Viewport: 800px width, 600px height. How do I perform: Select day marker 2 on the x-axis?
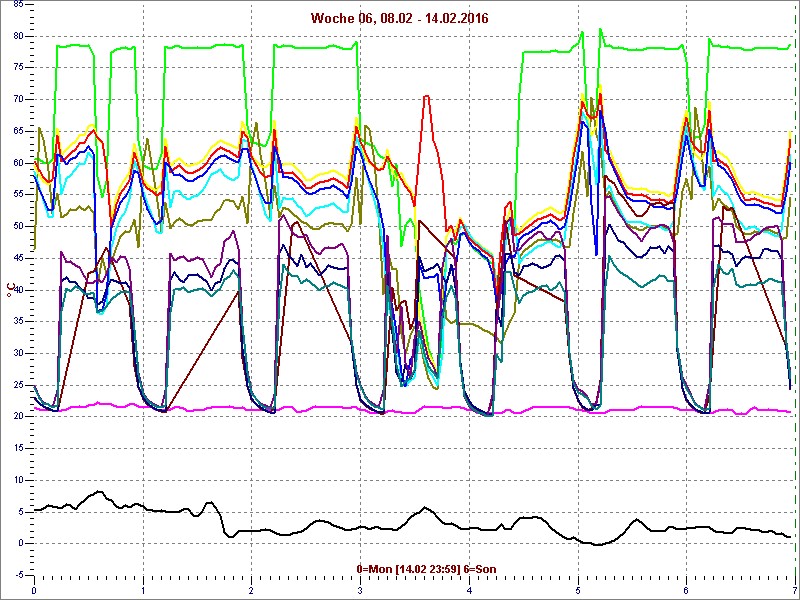pyautogui.click(x=252, y=590)
